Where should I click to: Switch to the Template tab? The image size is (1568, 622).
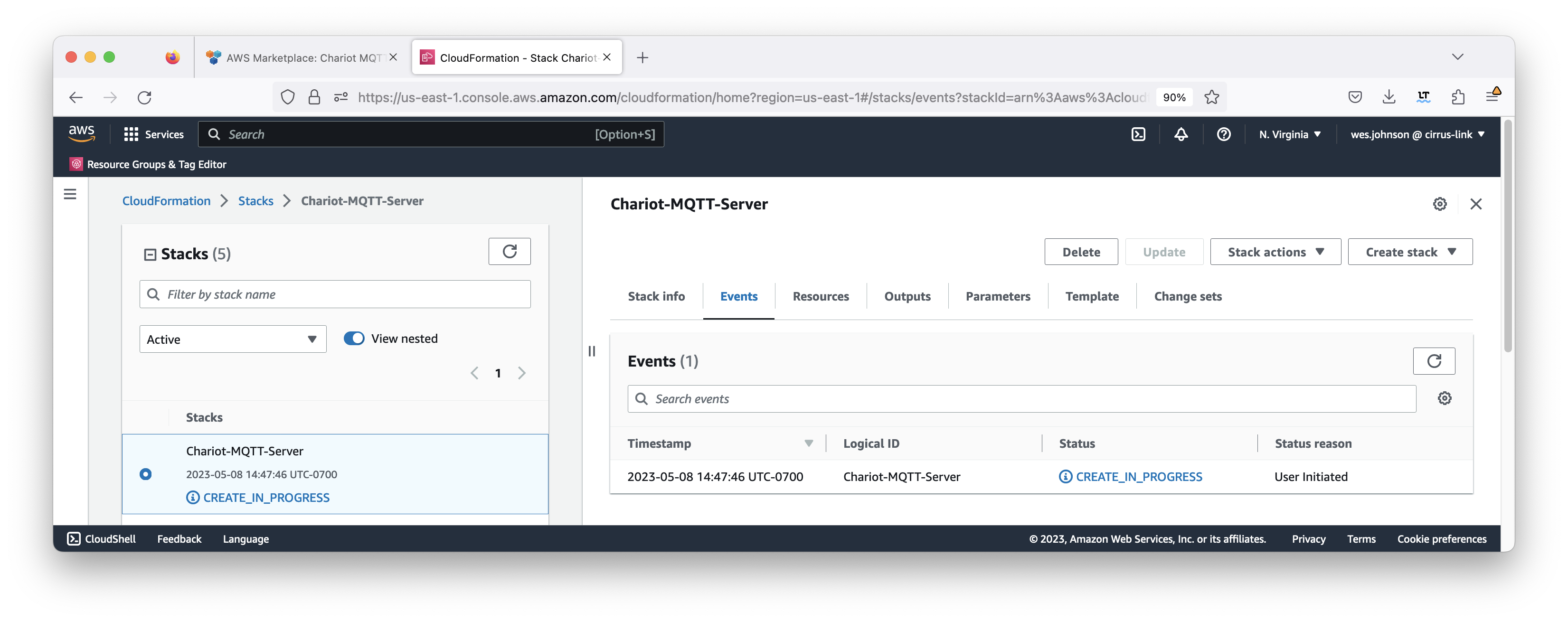point(1091,296)
